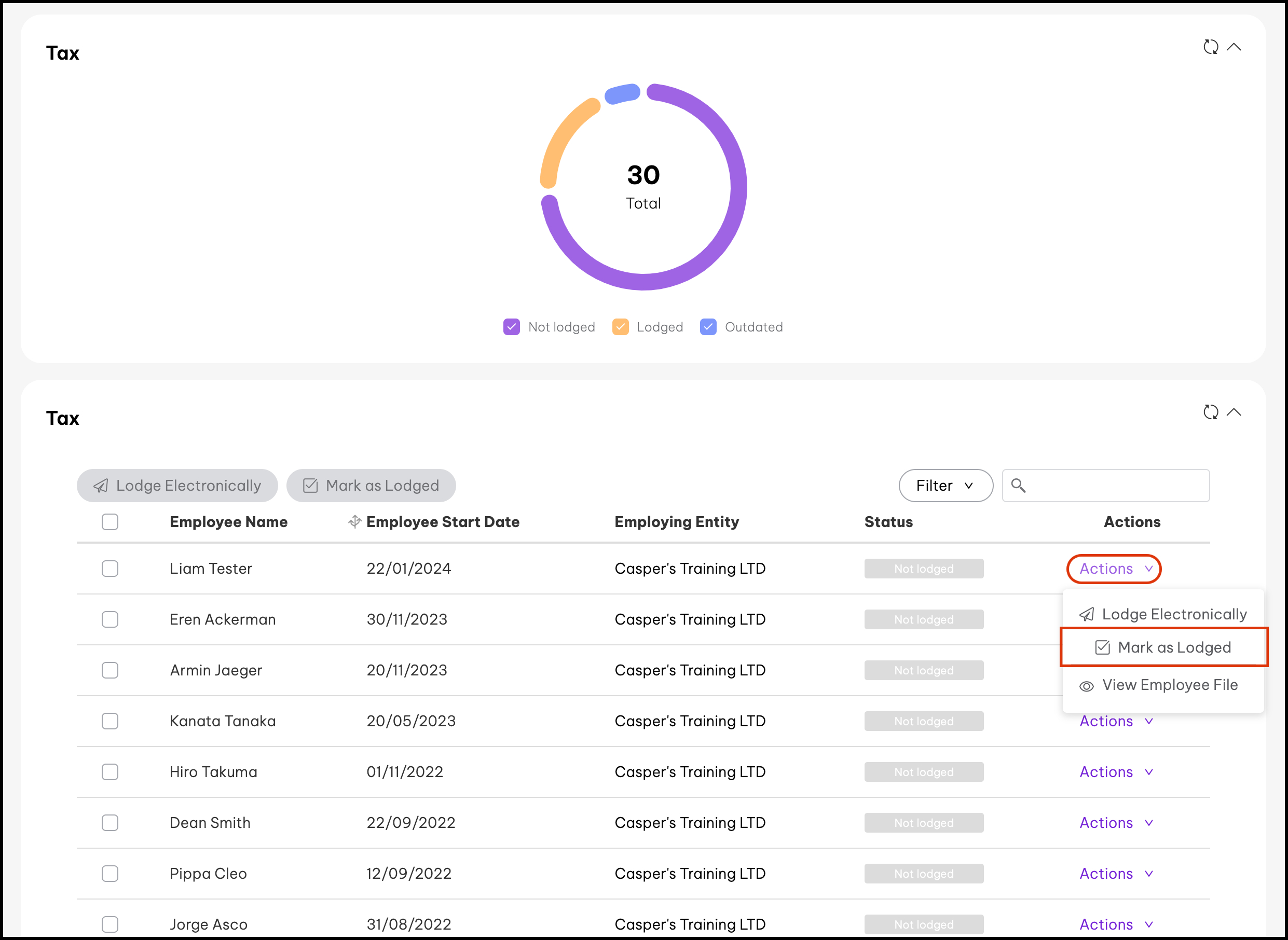Viewport: 1288px width, 940px height.
Task: Click eye icon next to View Employee File
Action: (x=1087, y=686)
